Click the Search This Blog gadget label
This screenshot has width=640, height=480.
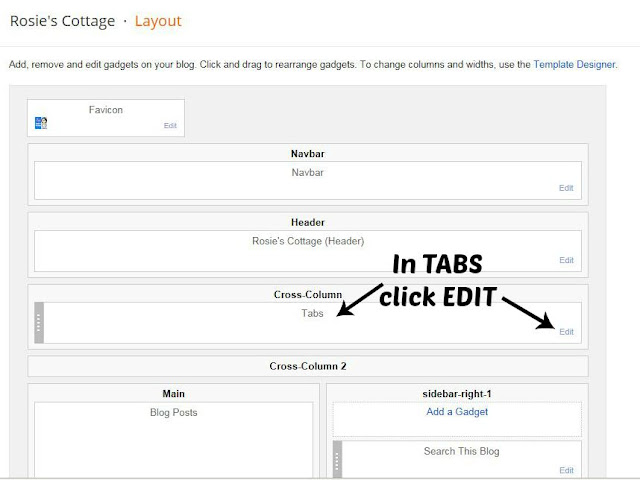tap(461, 451)
